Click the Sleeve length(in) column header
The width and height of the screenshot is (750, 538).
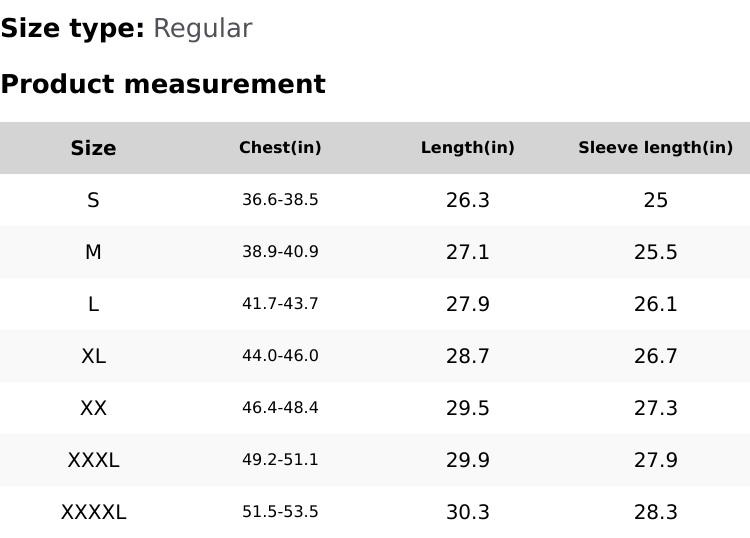[x=655, y=148]
